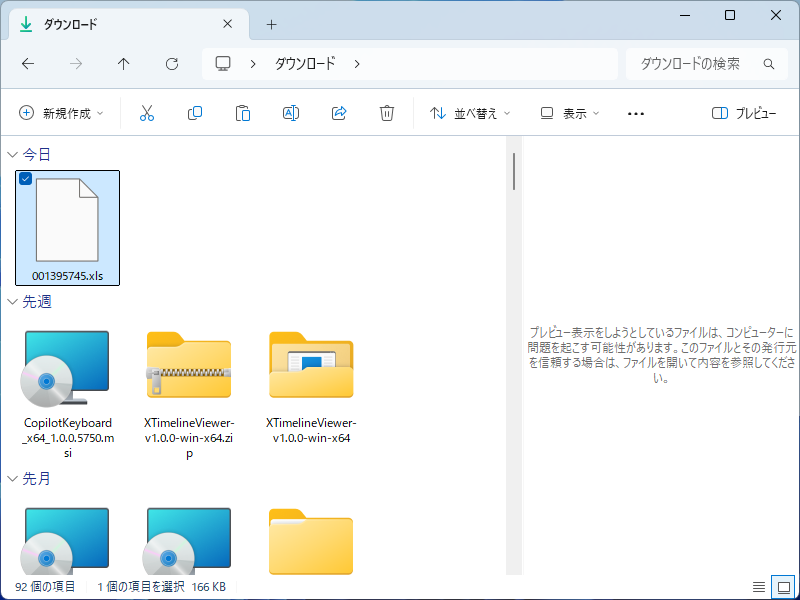Refresh the folder with the reload icon

click(171, 63)
